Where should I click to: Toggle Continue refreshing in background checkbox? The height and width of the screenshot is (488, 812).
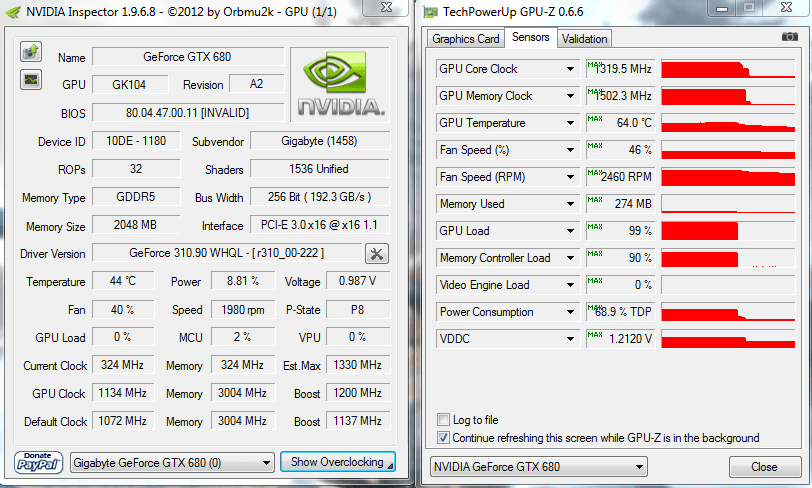pyautogui.click(x=443, y=438)
